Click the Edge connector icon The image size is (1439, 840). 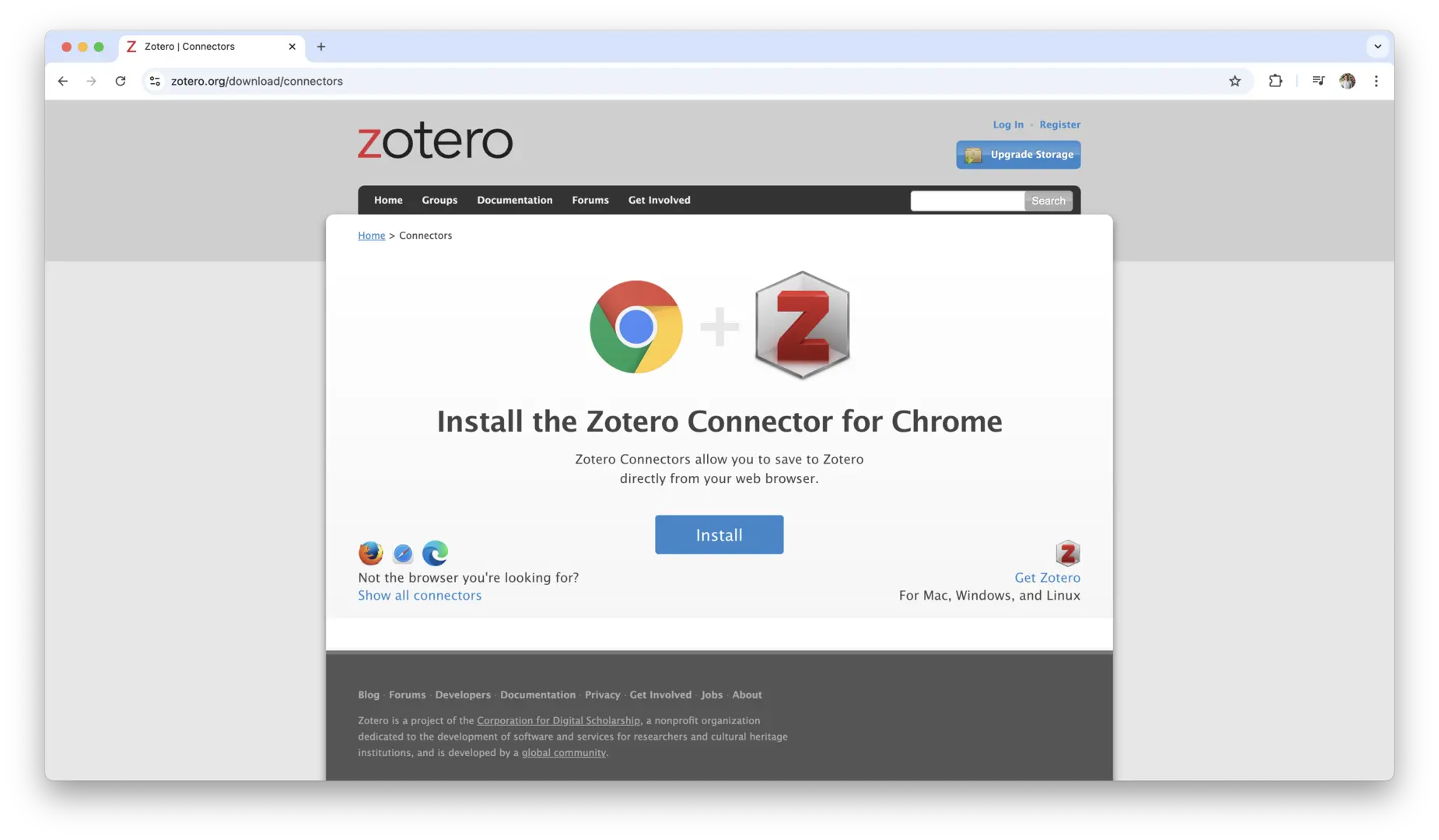(x=435, y=553)
